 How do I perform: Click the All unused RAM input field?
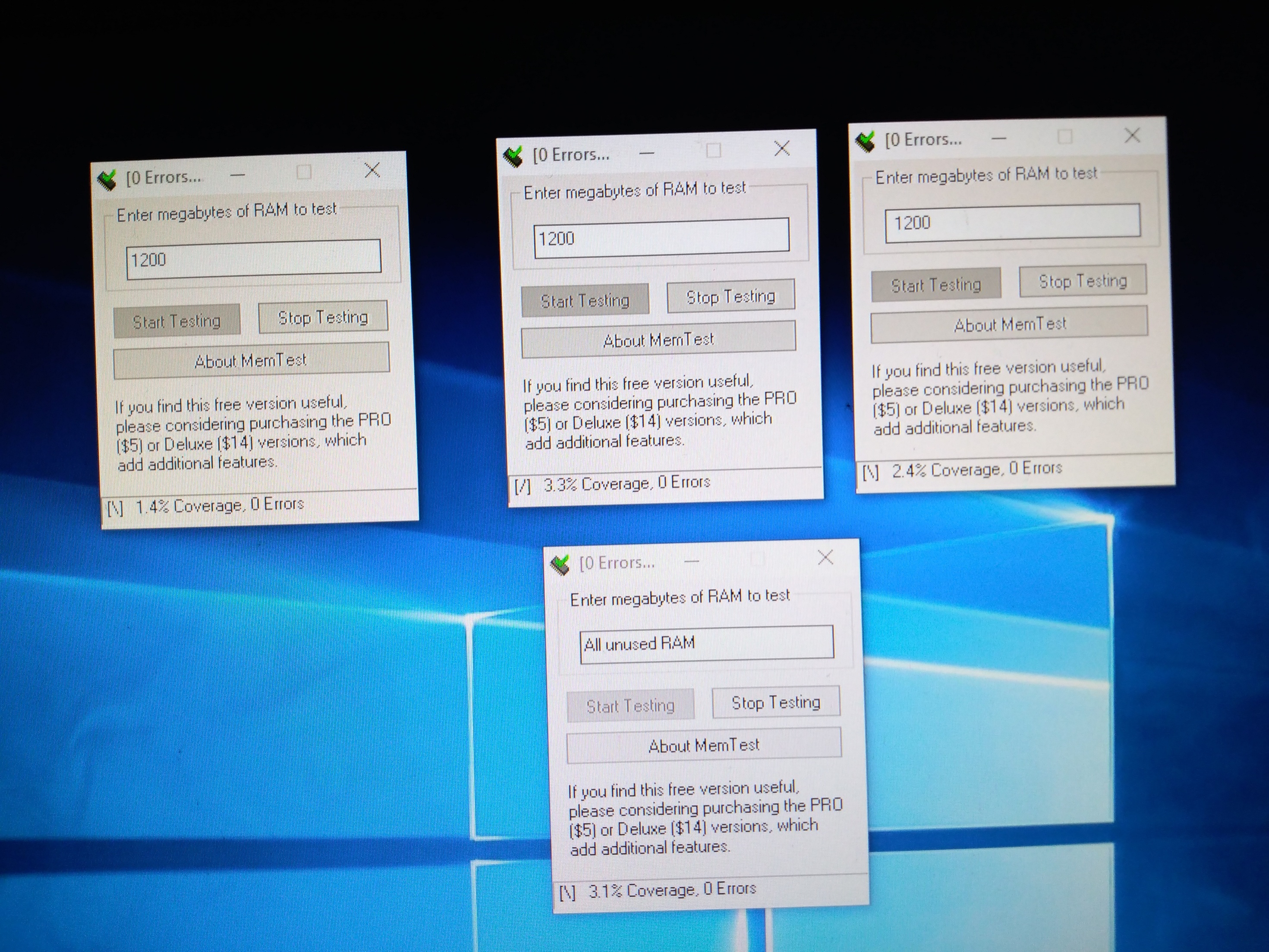(706, 643)
